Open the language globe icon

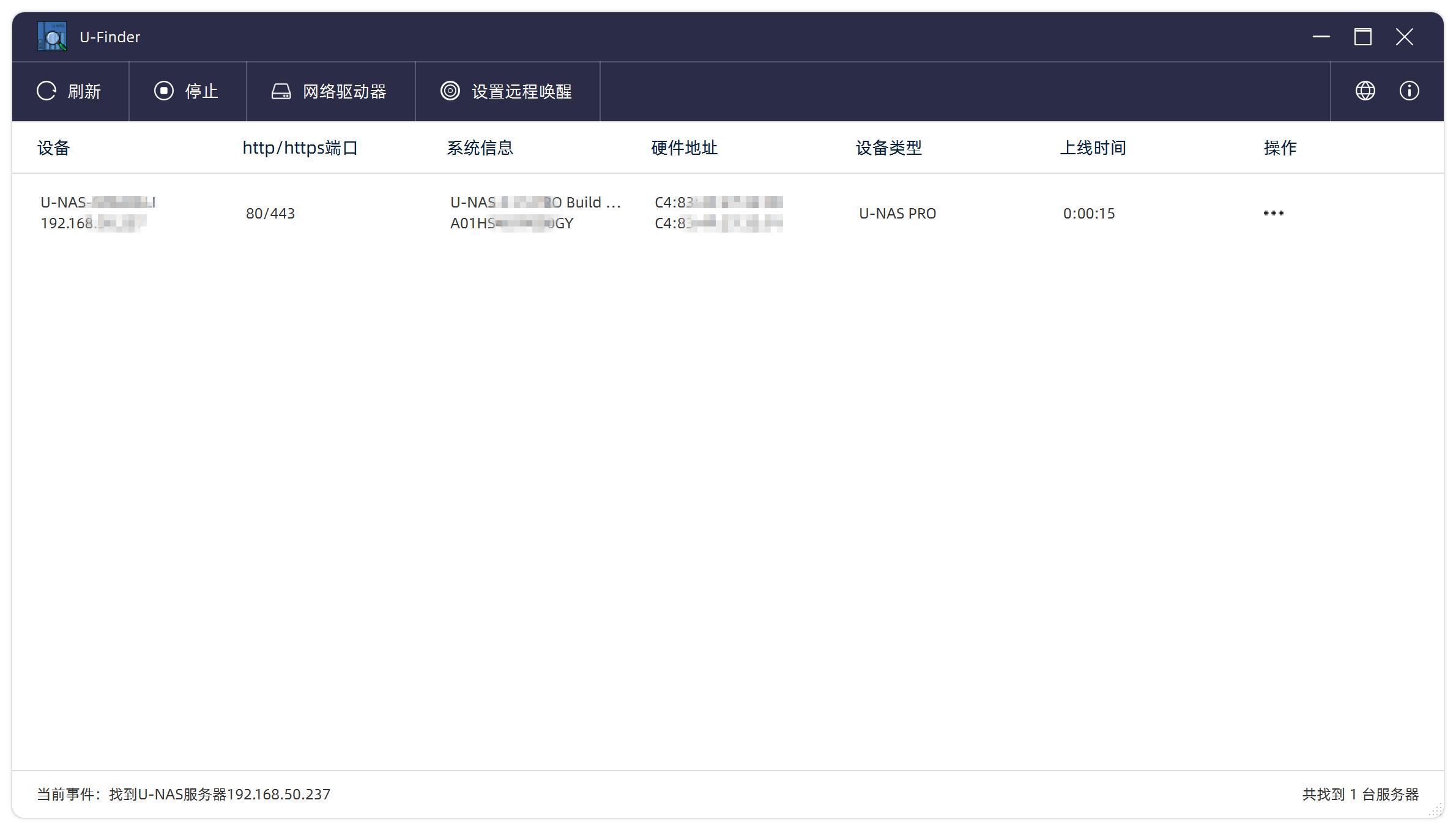click(1365, 91)
